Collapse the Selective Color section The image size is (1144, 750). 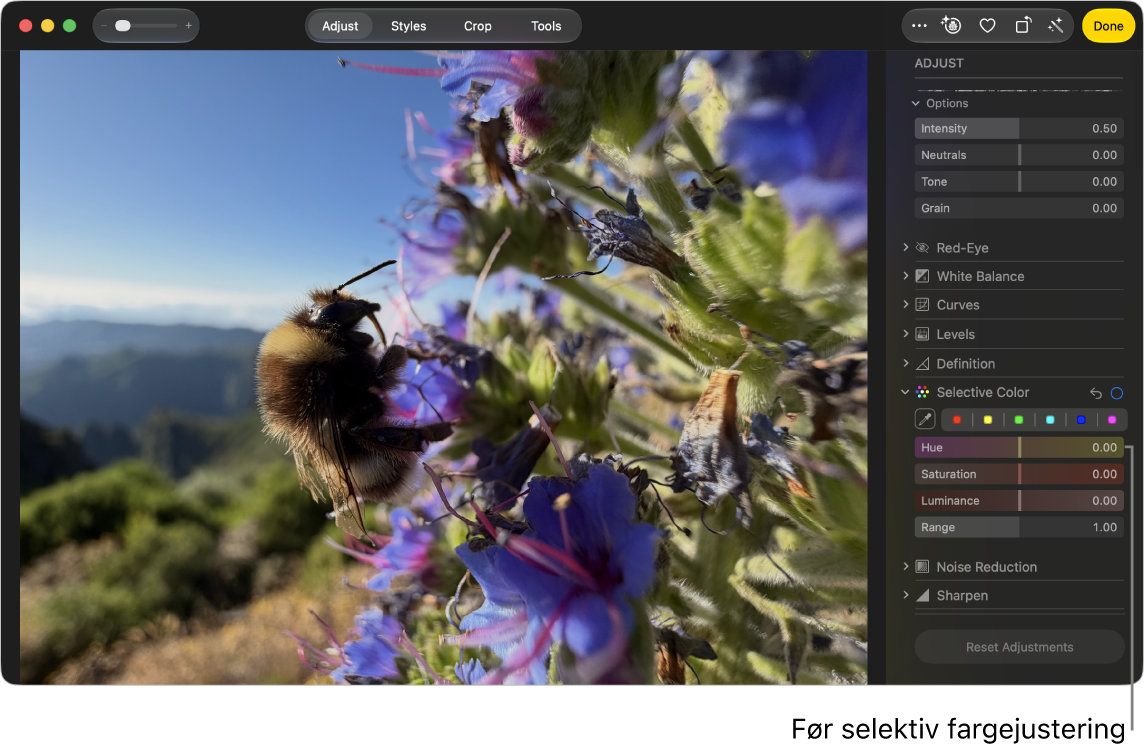tap(905, 393)
